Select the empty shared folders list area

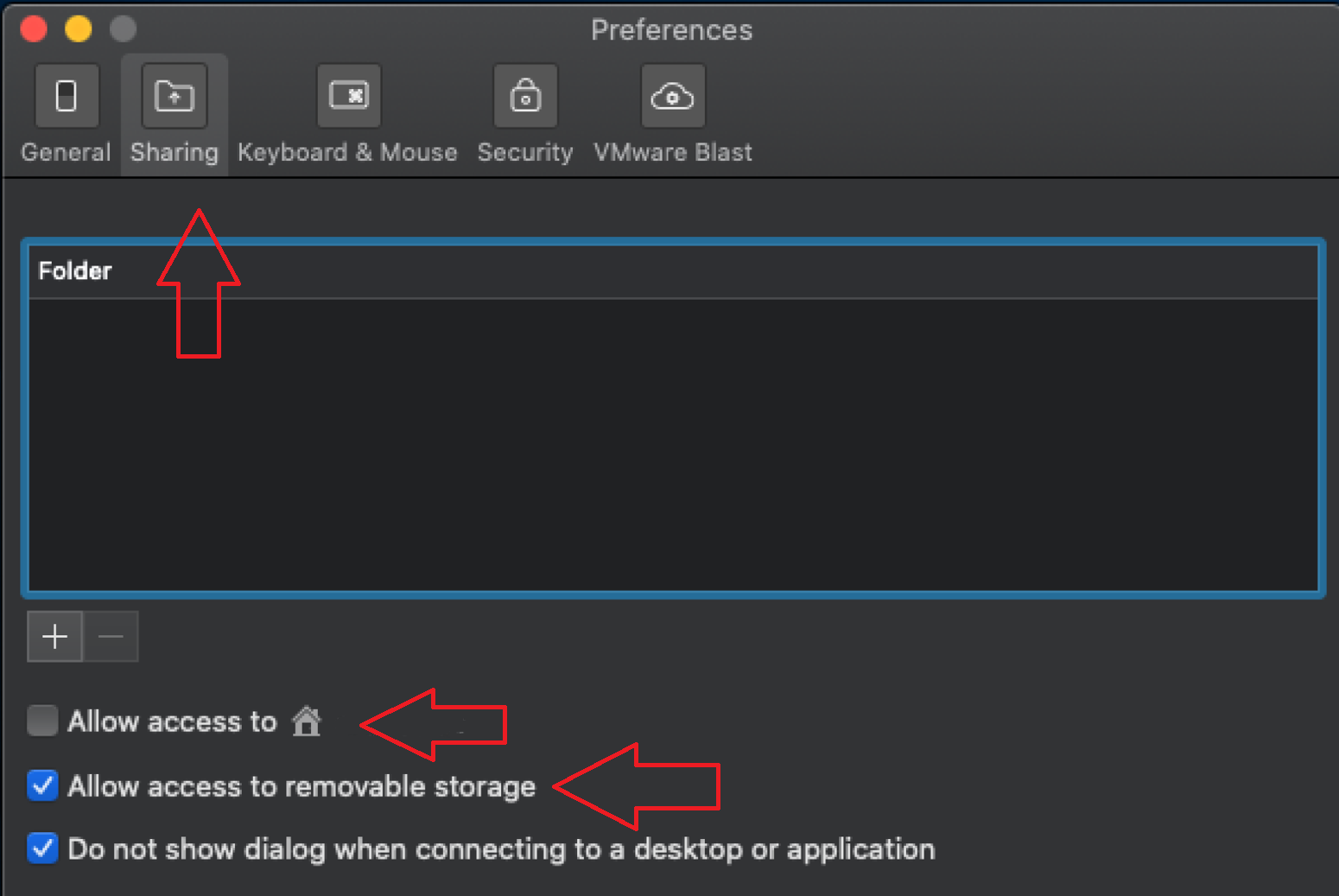[x=673, y=445]
